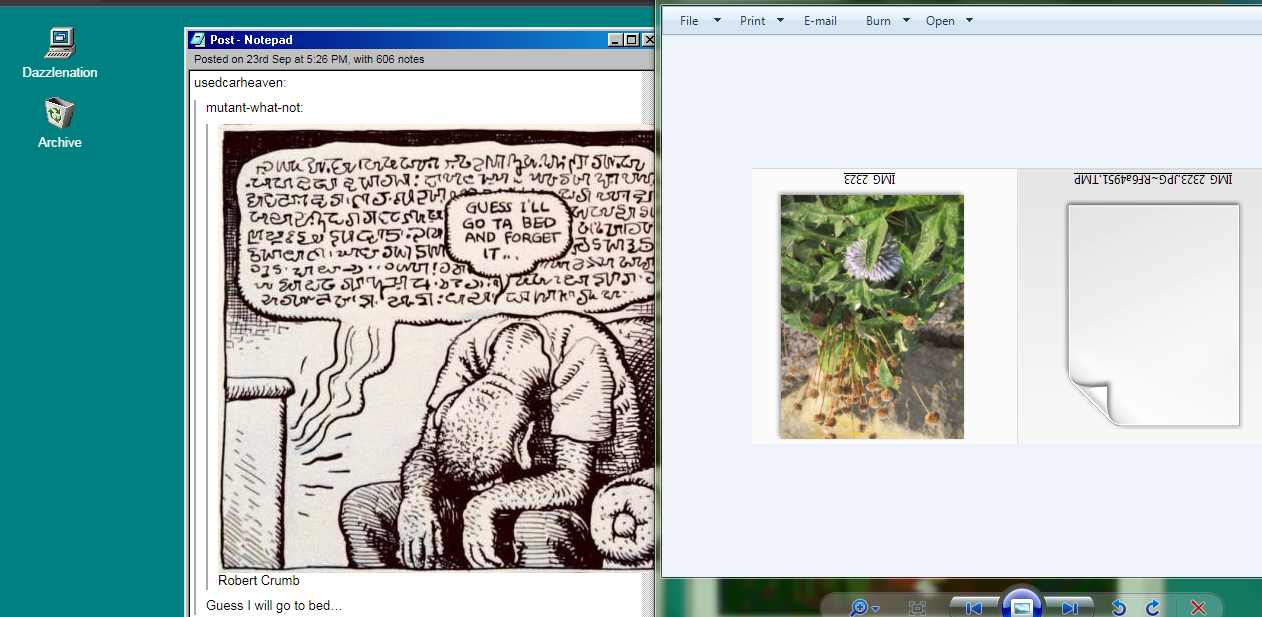Click E-mail in the toolbar
1262x617 pixels.
pyautogui.click(x=820, y=21)
